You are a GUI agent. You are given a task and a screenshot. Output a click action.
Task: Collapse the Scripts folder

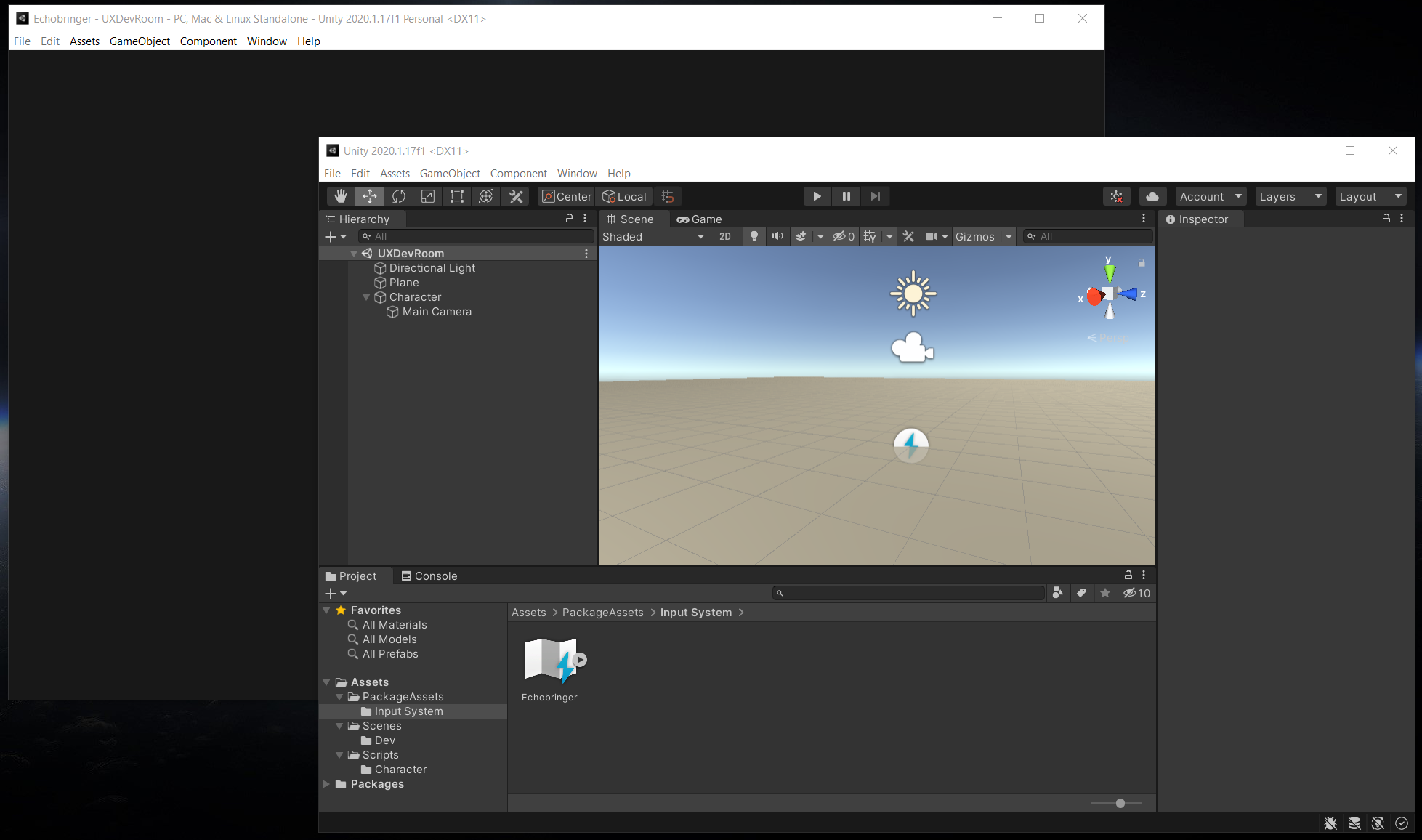tap(339, 755)
